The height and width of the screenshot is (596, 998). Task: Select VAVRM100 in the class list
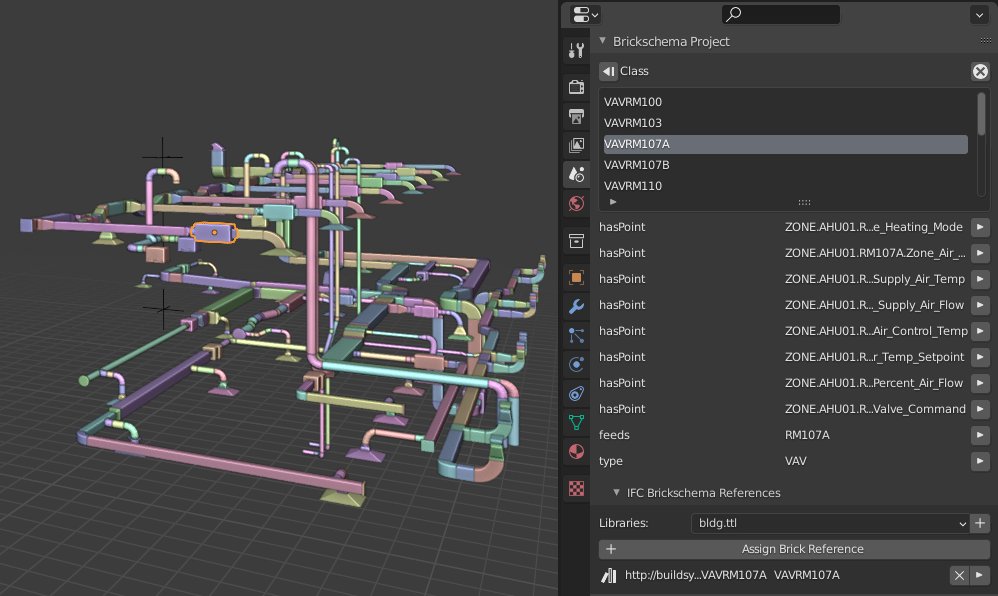[785, 102]
